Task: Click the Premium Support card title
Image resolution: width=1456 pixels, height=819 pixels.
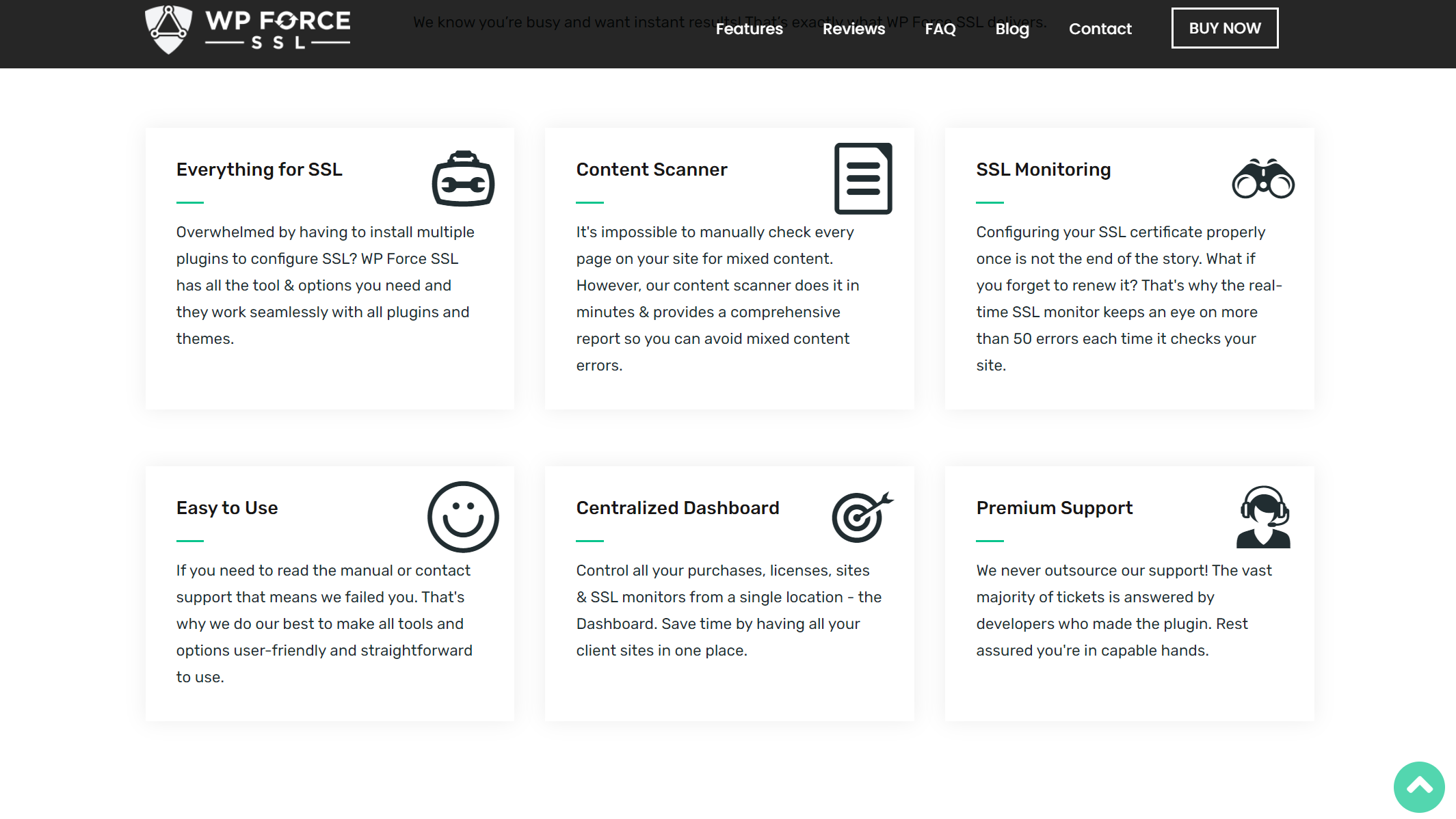Action: (1054, 508)
